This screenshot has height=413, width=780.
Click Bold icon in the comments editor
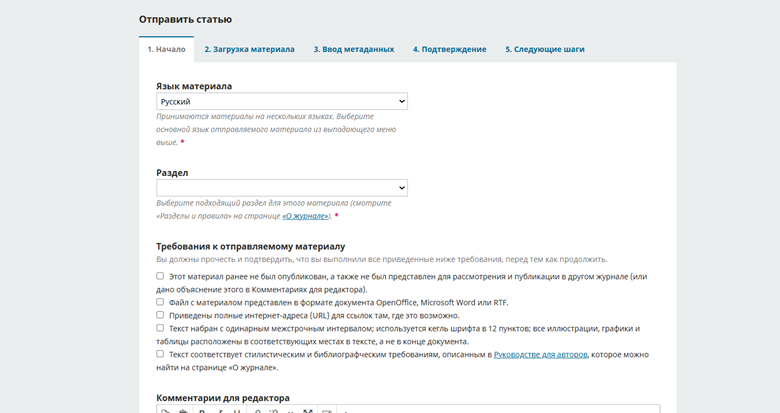[x=202, y=411]
